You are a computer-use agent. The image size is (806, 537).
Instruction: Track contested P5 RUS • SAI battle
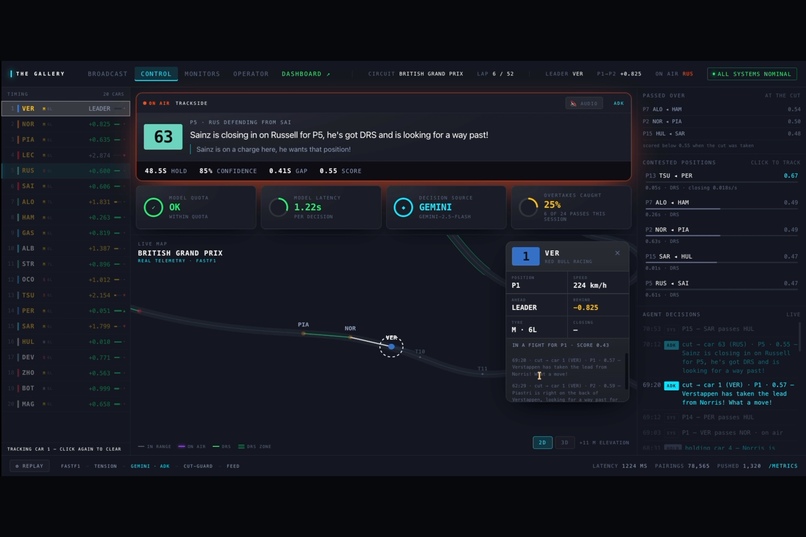tap(722, 288)
